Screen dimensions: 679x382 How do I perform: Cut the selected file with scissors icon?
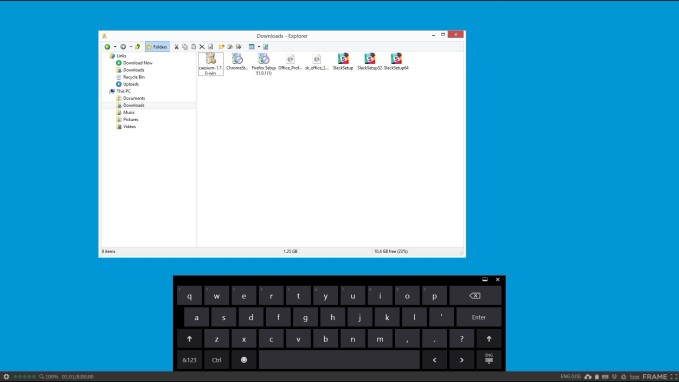pos(176,47)
